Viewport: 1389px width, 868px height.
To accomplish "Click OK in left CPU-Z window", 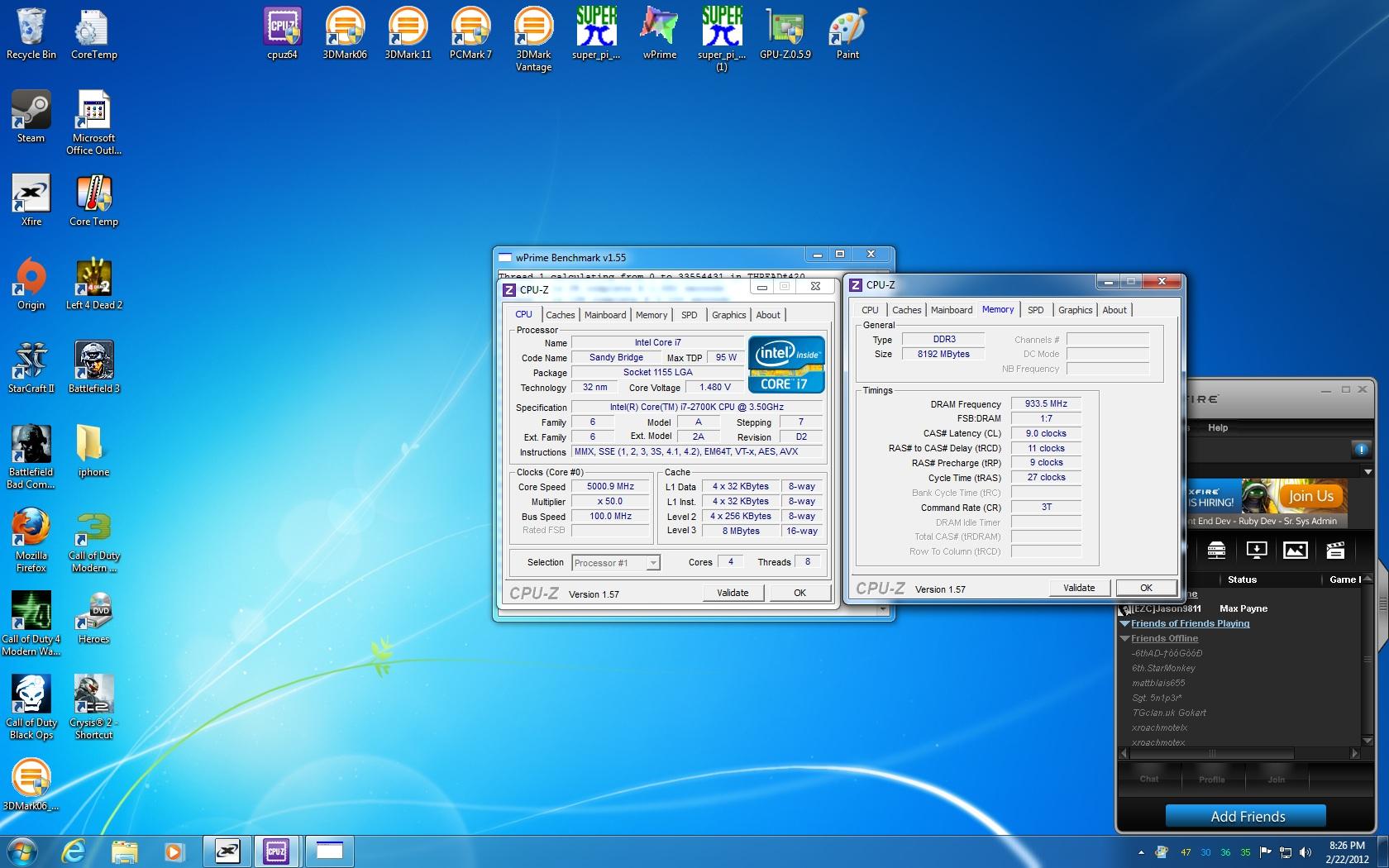I will [800, 593].
